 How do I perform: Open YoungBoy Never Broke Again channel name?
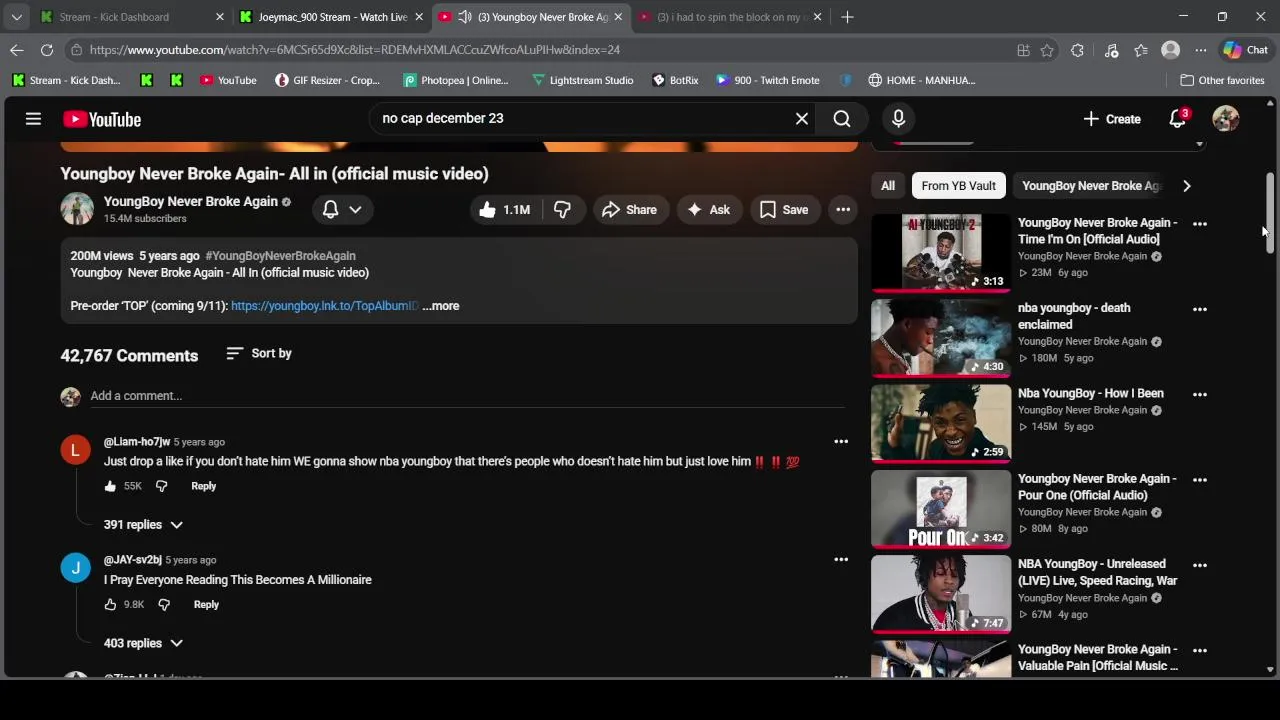[191, 201]
